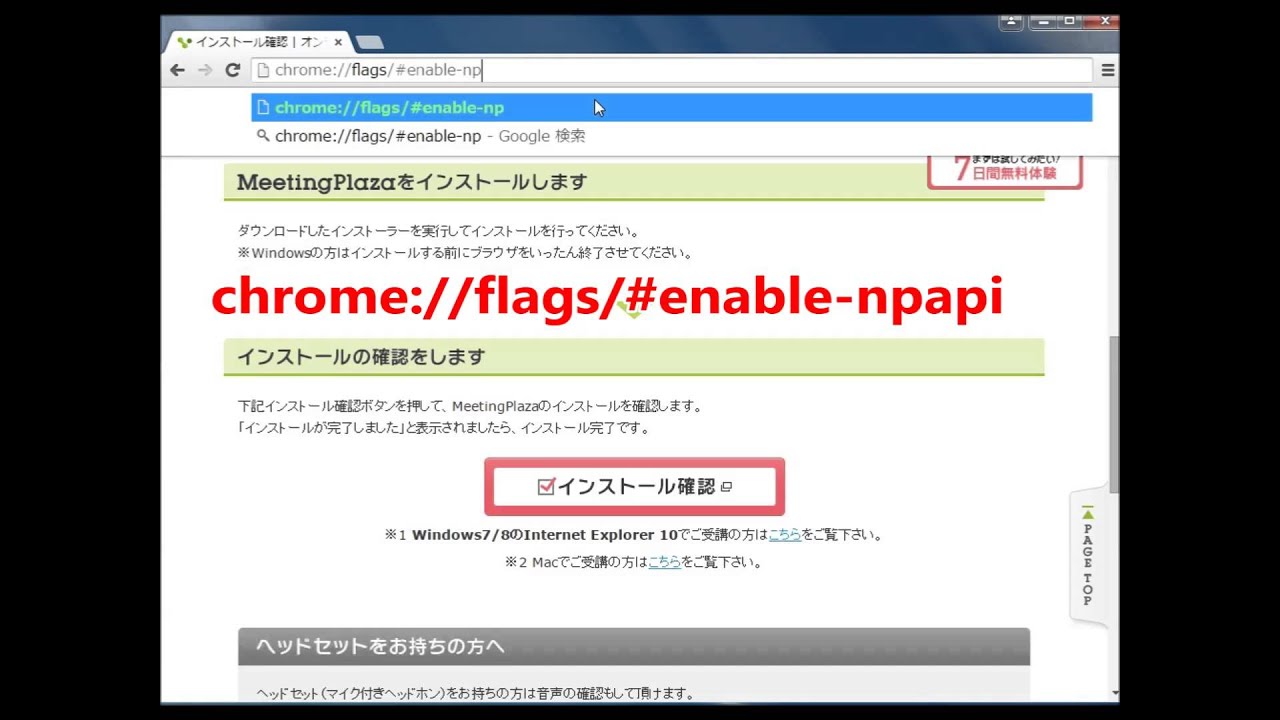Click the green up-arrow in the PAGE TOP sidebar

[x=1088, y=512]
